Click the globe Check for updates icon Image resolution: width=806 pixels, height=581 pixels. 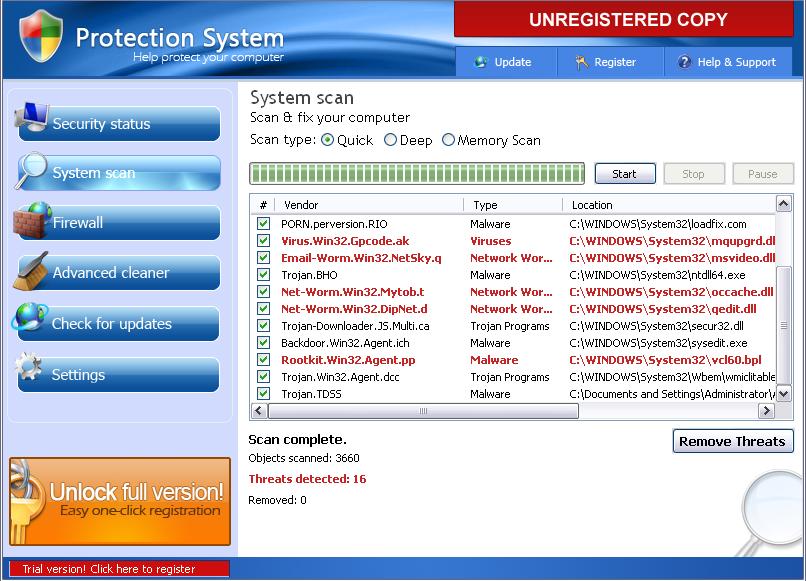click(30, 317)
